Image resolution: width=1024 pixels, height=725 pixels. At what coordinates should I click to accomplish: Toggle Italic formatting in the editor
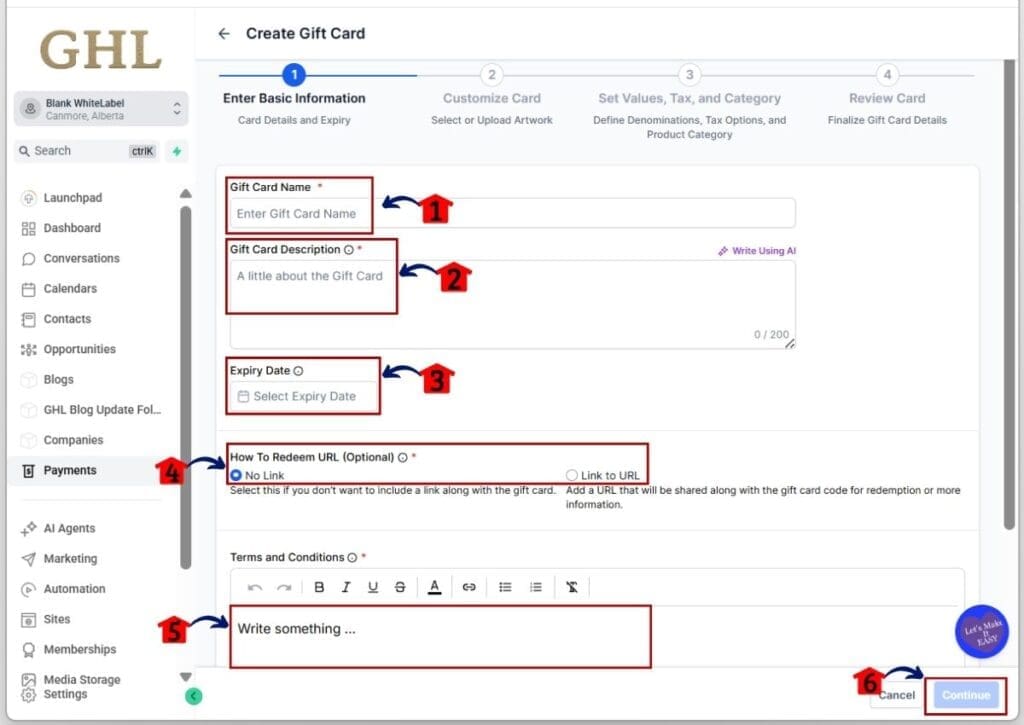pyautogui.click(x=346, y=587)
